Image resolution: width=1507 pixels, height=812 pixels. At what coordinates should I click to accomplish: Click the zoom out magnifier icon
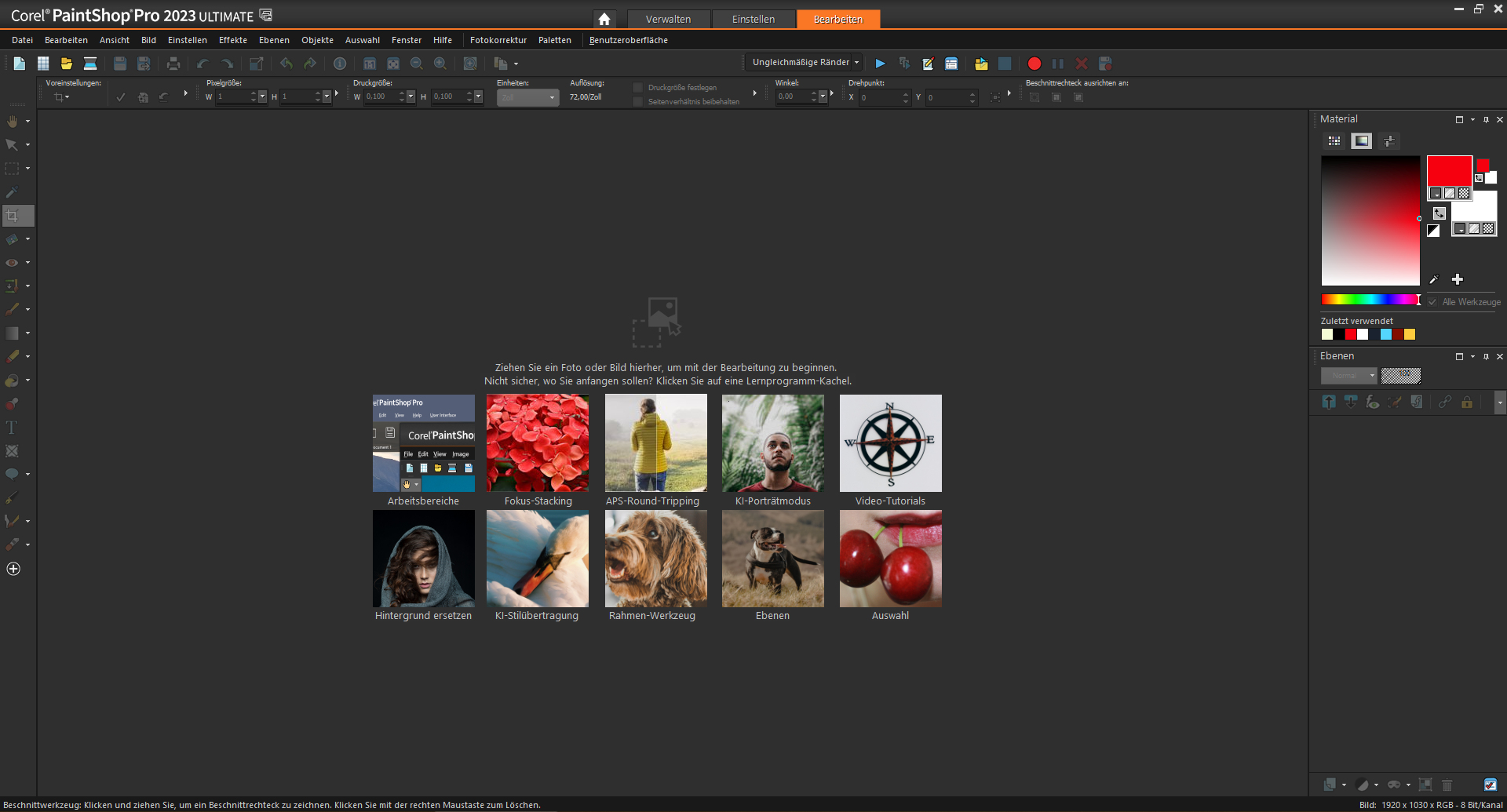pos(417,64)
